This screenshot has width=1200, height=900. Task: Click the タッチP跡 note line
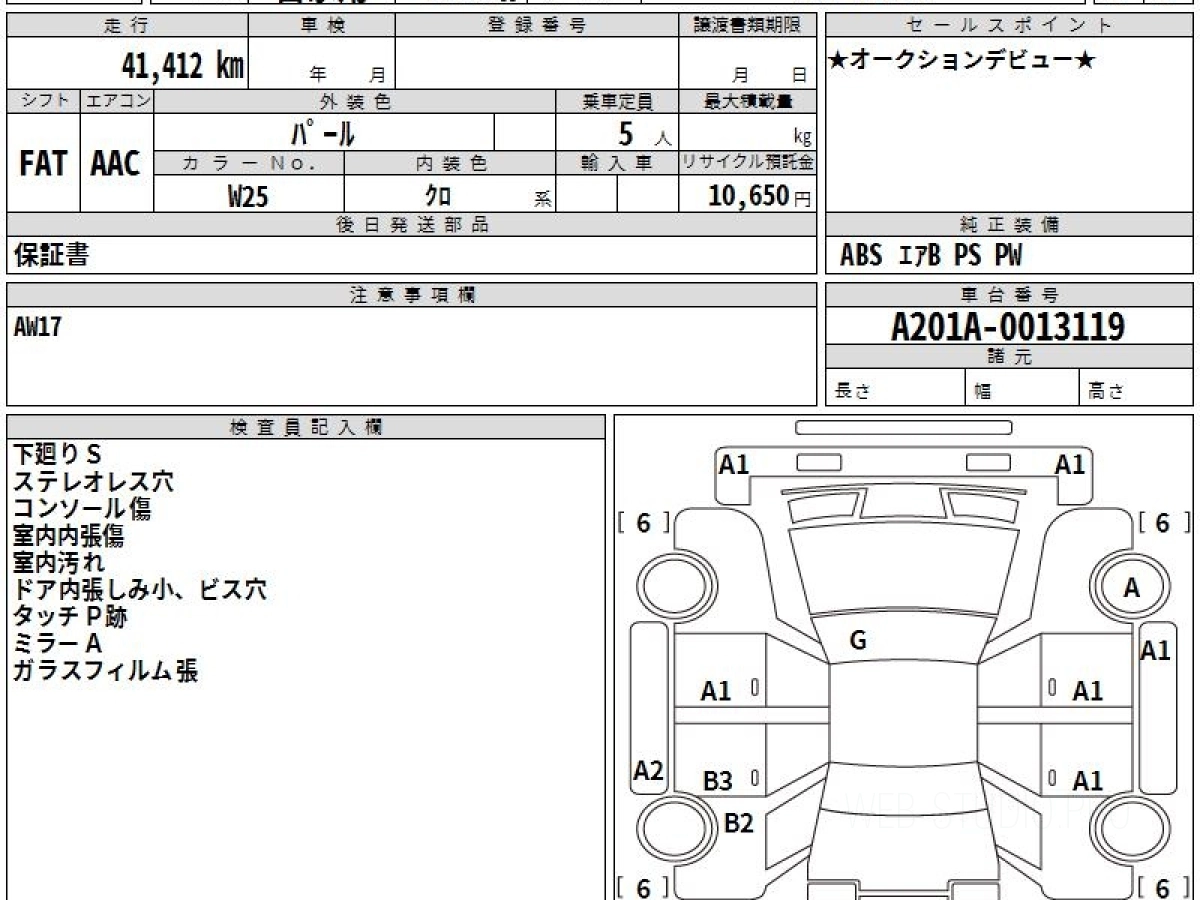pyautogui.click(x=70, y=616)
